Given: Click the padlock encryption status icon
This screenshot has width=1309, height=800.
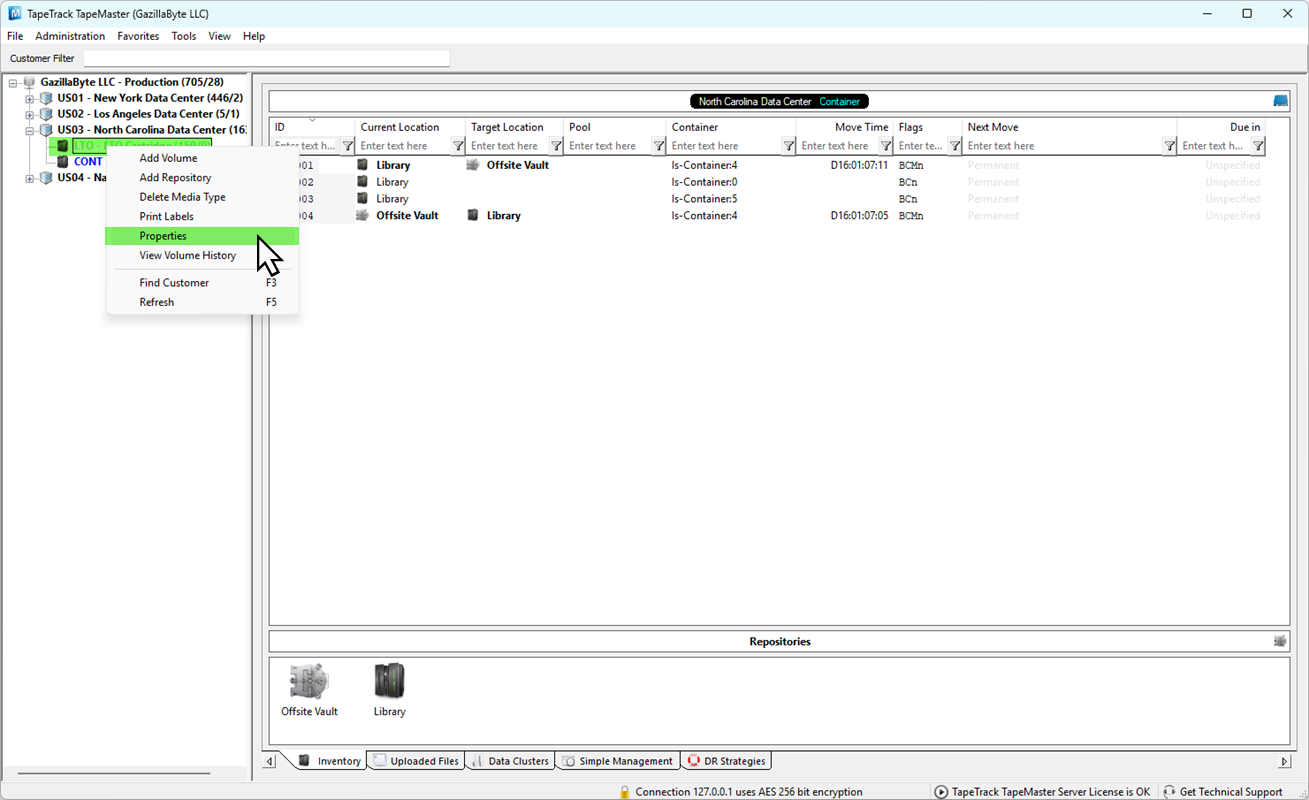Looking at the screenshot, I should click(625, 792).
